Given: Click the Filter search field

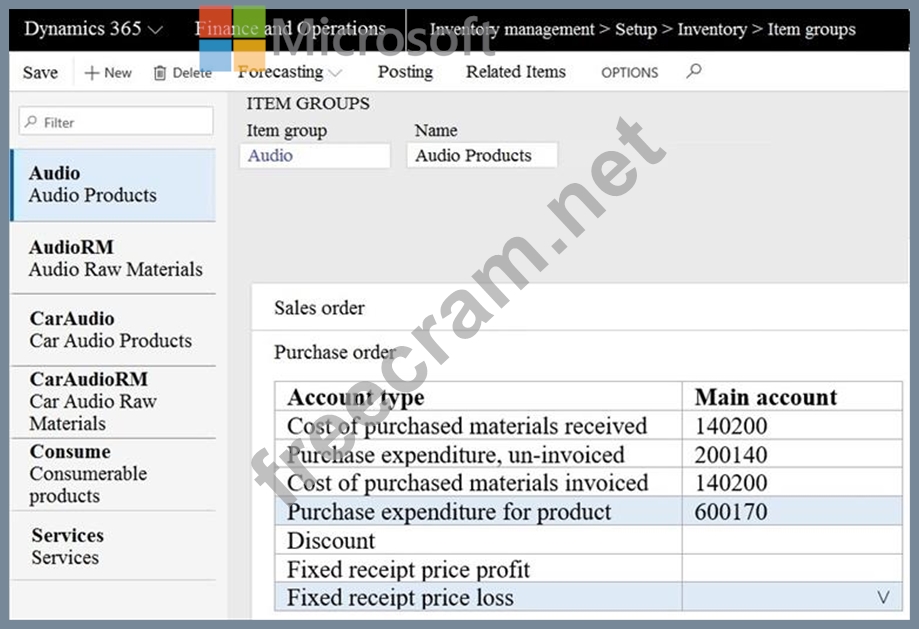Looking at the screenshot, I should [115, 122].
